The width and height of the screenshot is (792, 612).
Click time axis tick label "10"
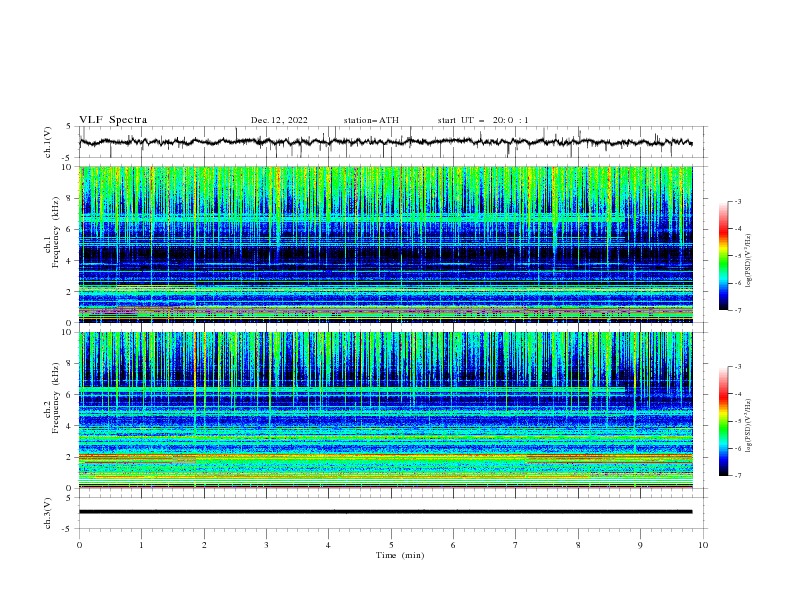point(703,545)
